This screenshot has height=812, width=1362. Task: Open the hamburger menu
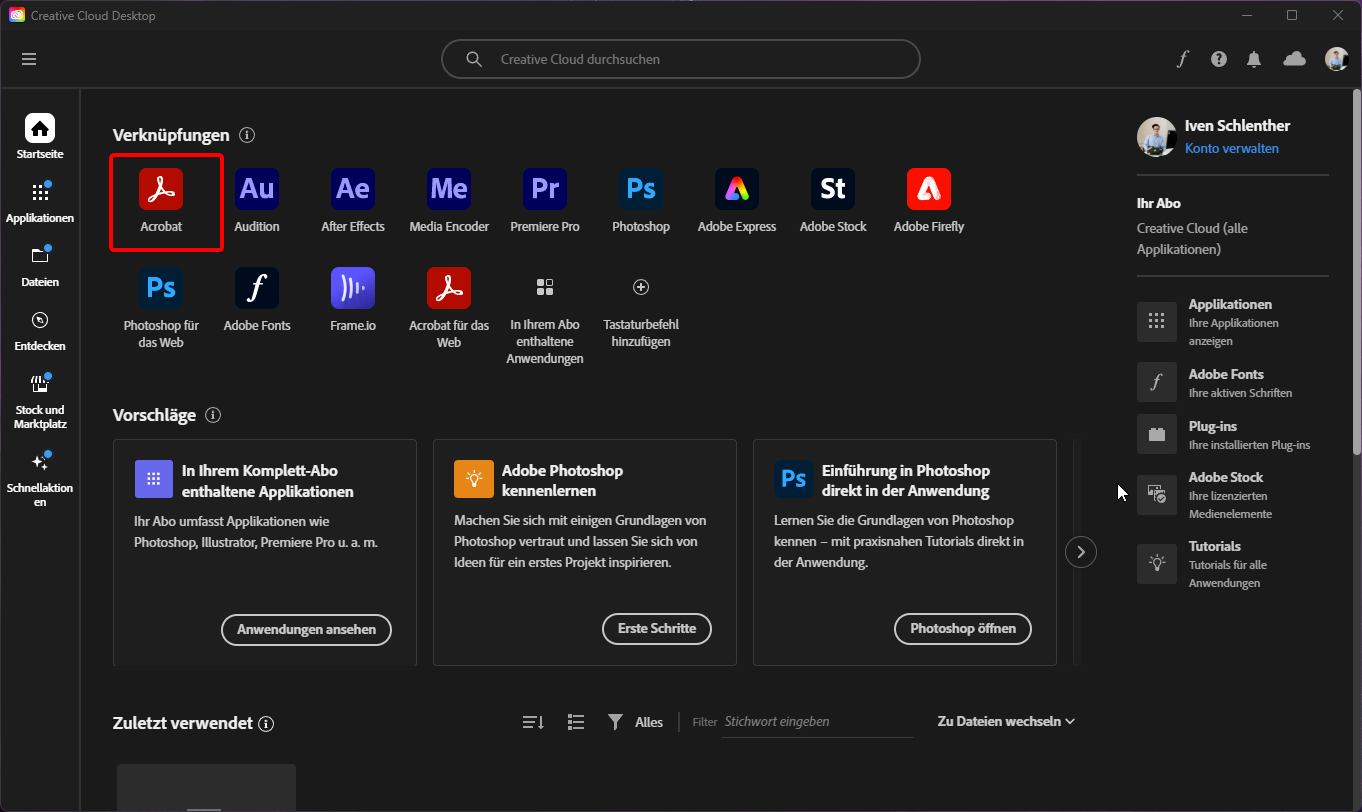pyautogui.click(x=29, y=59)
